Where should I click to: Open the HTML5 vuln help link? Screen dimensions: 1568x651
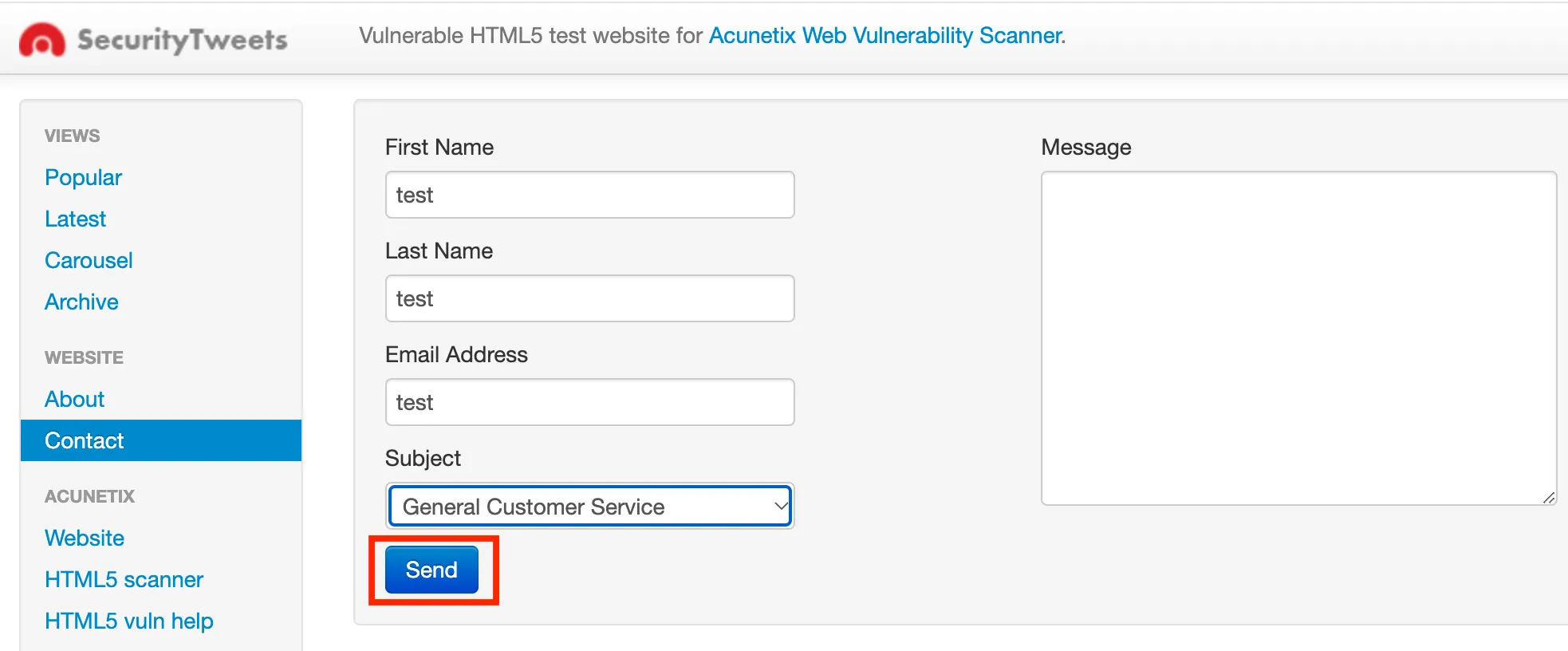click(x=129, y=621)
